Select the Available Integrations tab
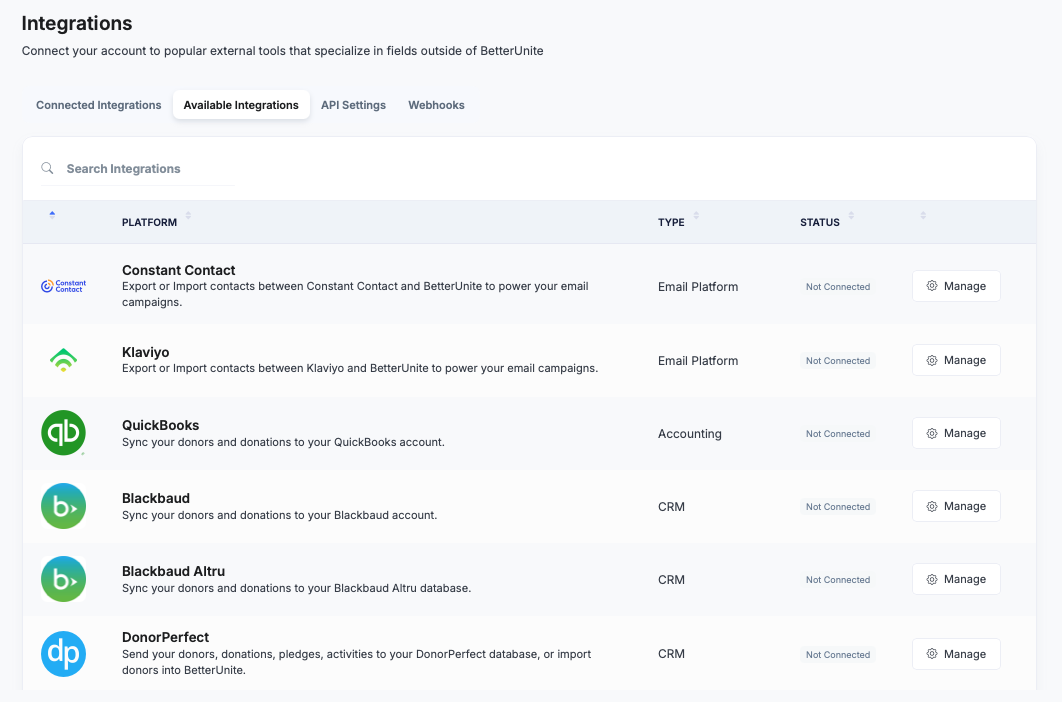Viewport: 1062px width, 702px height. click(241, 105)
